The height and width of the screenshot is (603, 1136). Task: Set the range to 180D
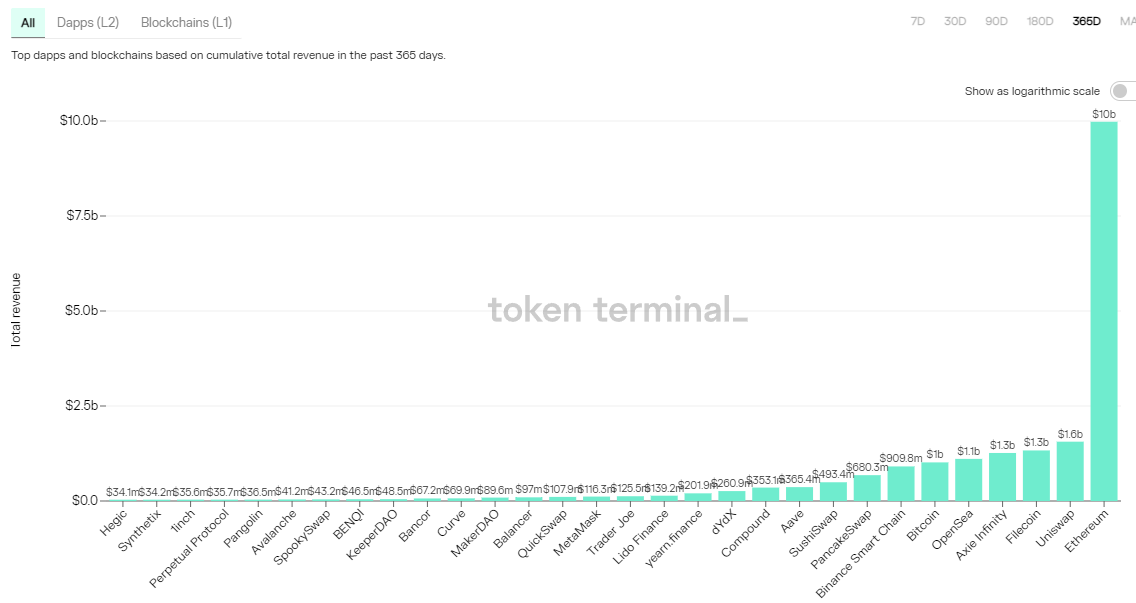pos(1040,22)
